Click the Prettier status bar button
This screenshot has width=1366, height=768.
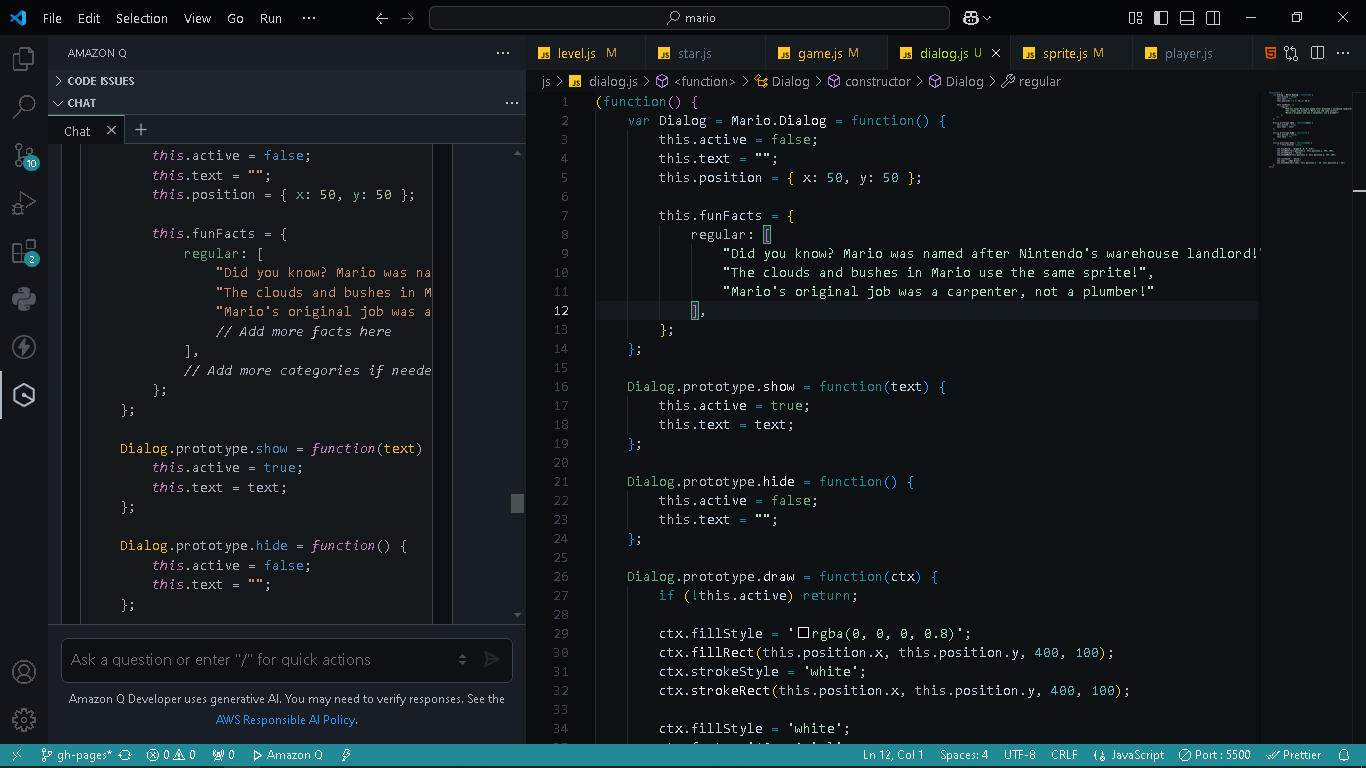(1294, 755)
